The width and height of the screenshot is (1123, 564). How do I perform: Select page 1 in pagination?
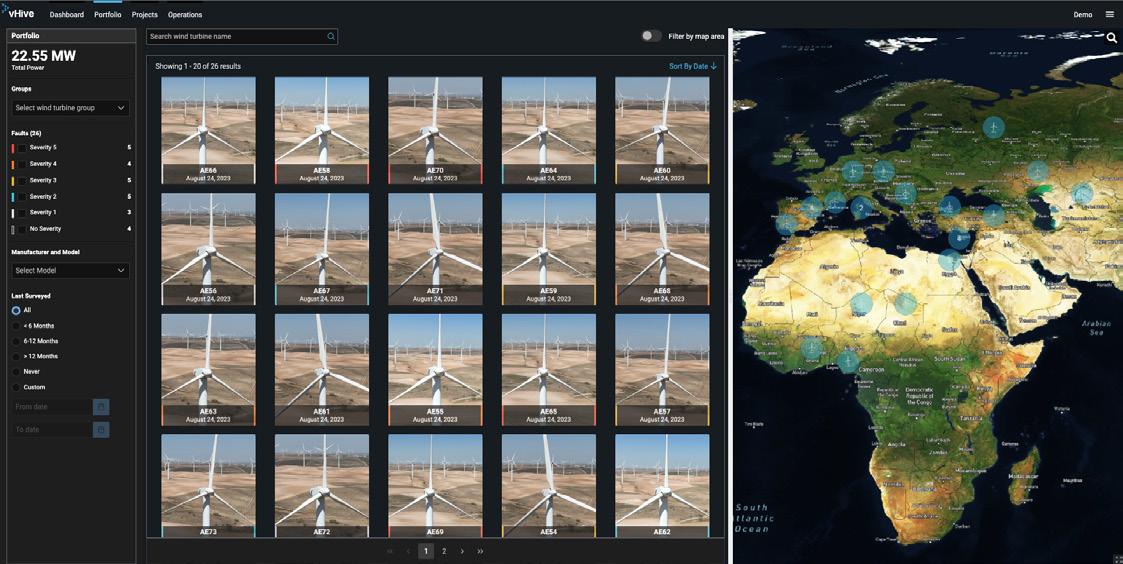[x=426, y=551]
